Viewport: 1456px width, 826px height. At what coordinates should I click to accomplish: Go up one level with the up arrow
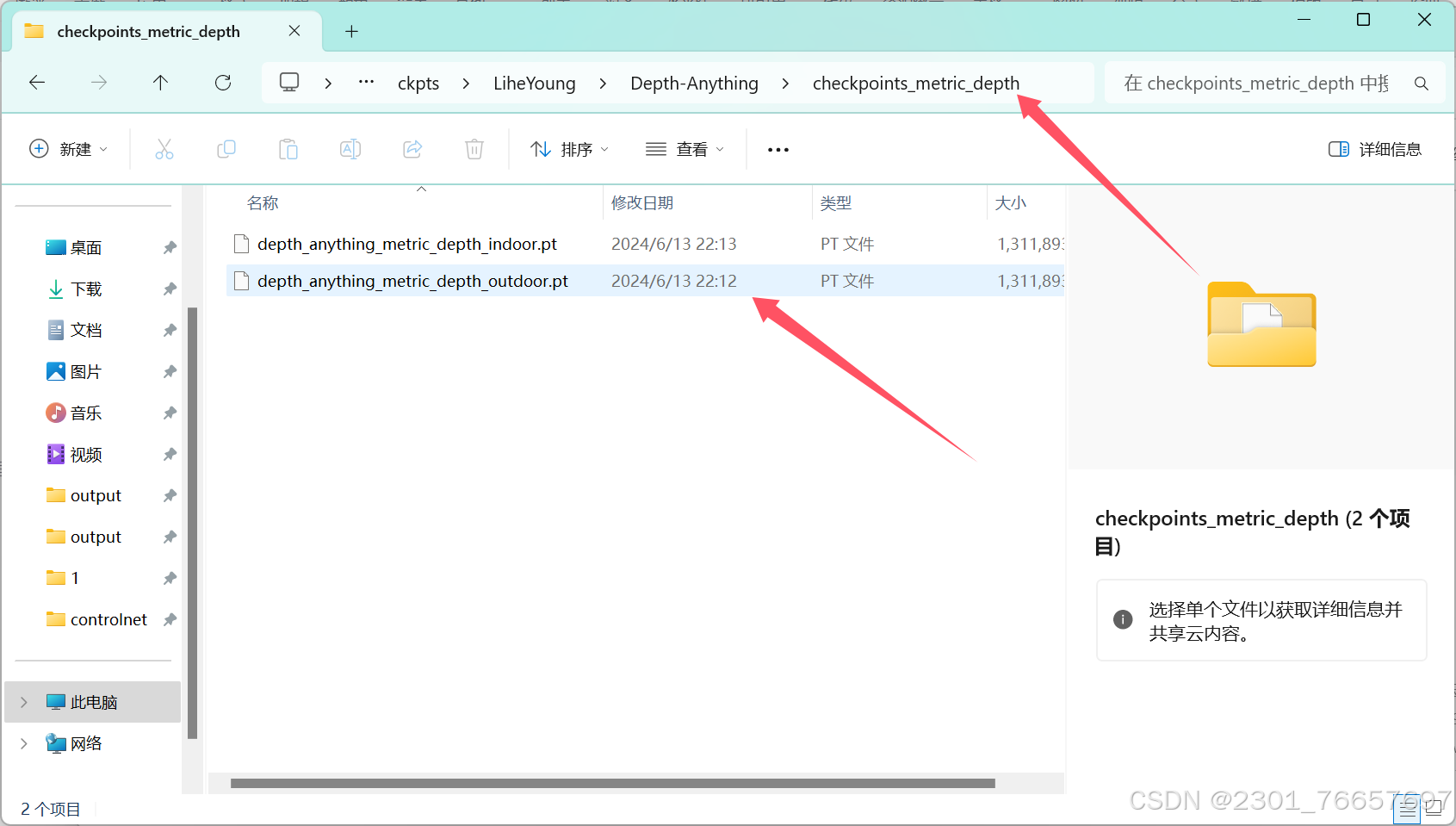coord(160,82)
